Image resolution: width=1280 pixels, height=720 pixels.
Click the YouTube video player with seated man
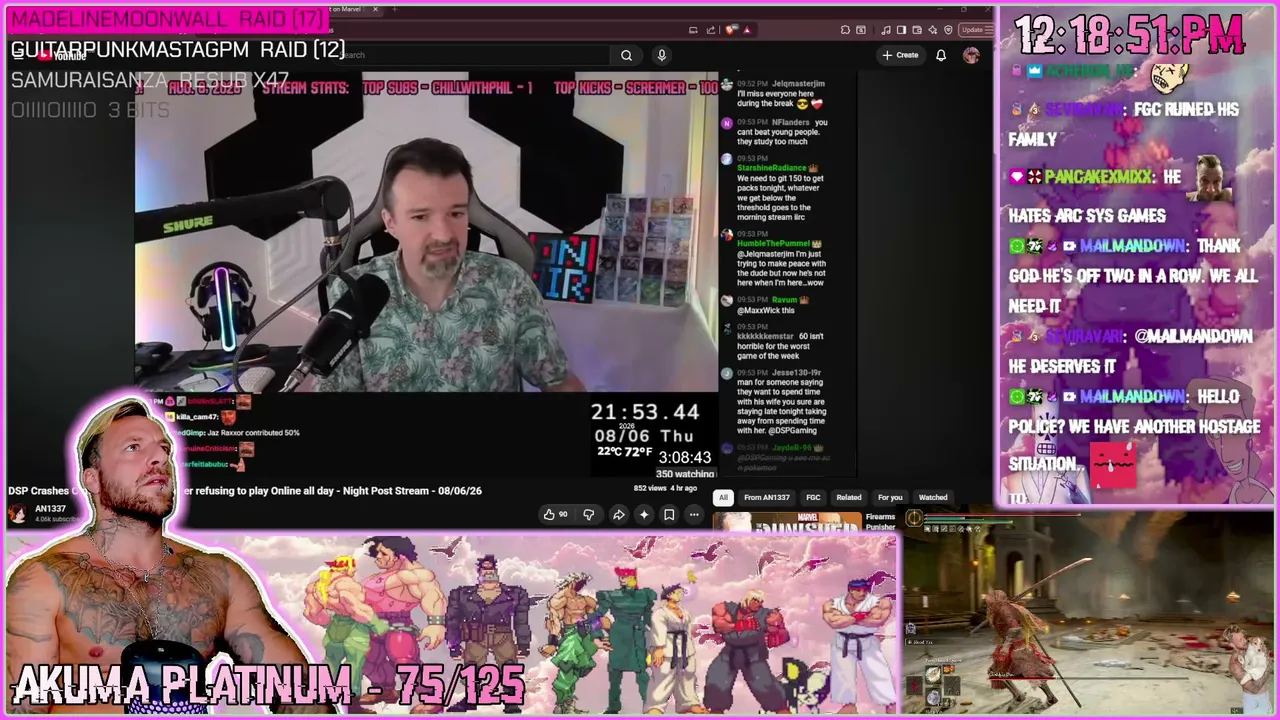pyautogui.click(x=427, y=232)
